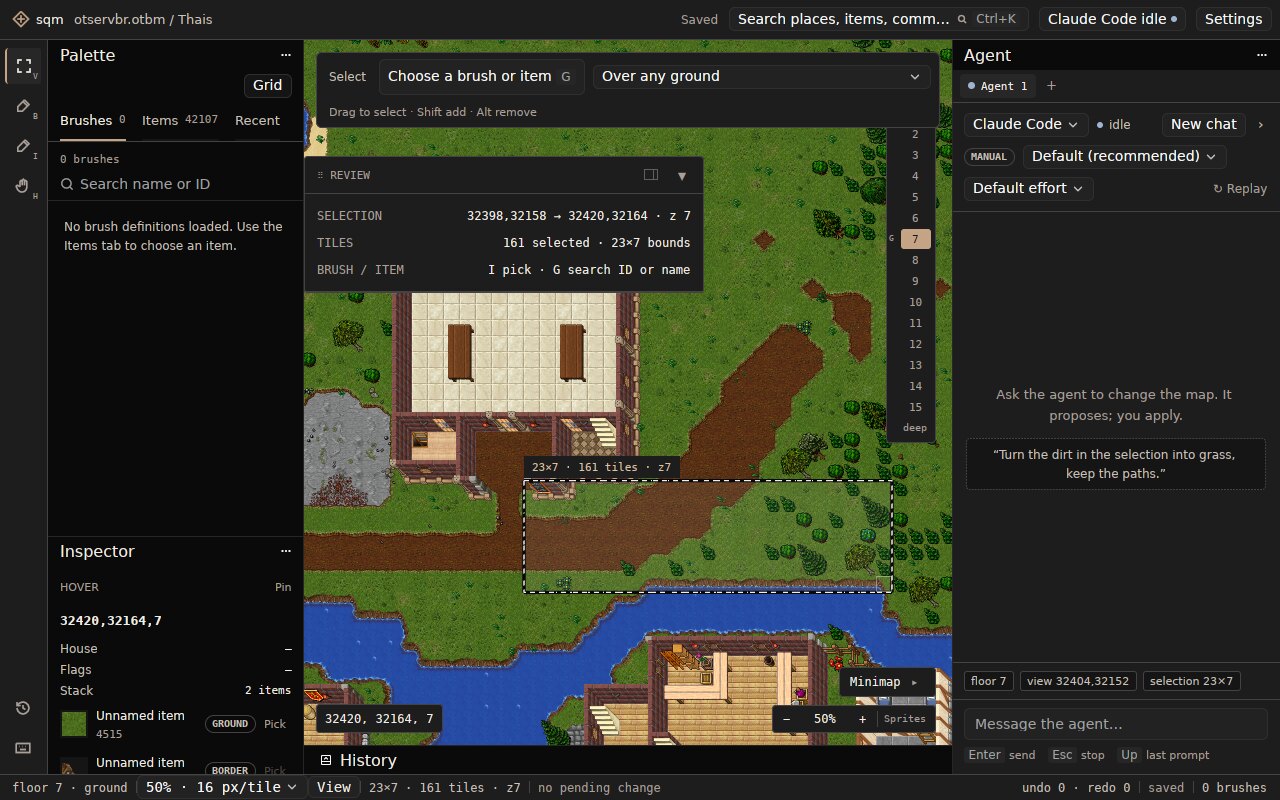Open the Palette panel options menu

coord(286,55)
